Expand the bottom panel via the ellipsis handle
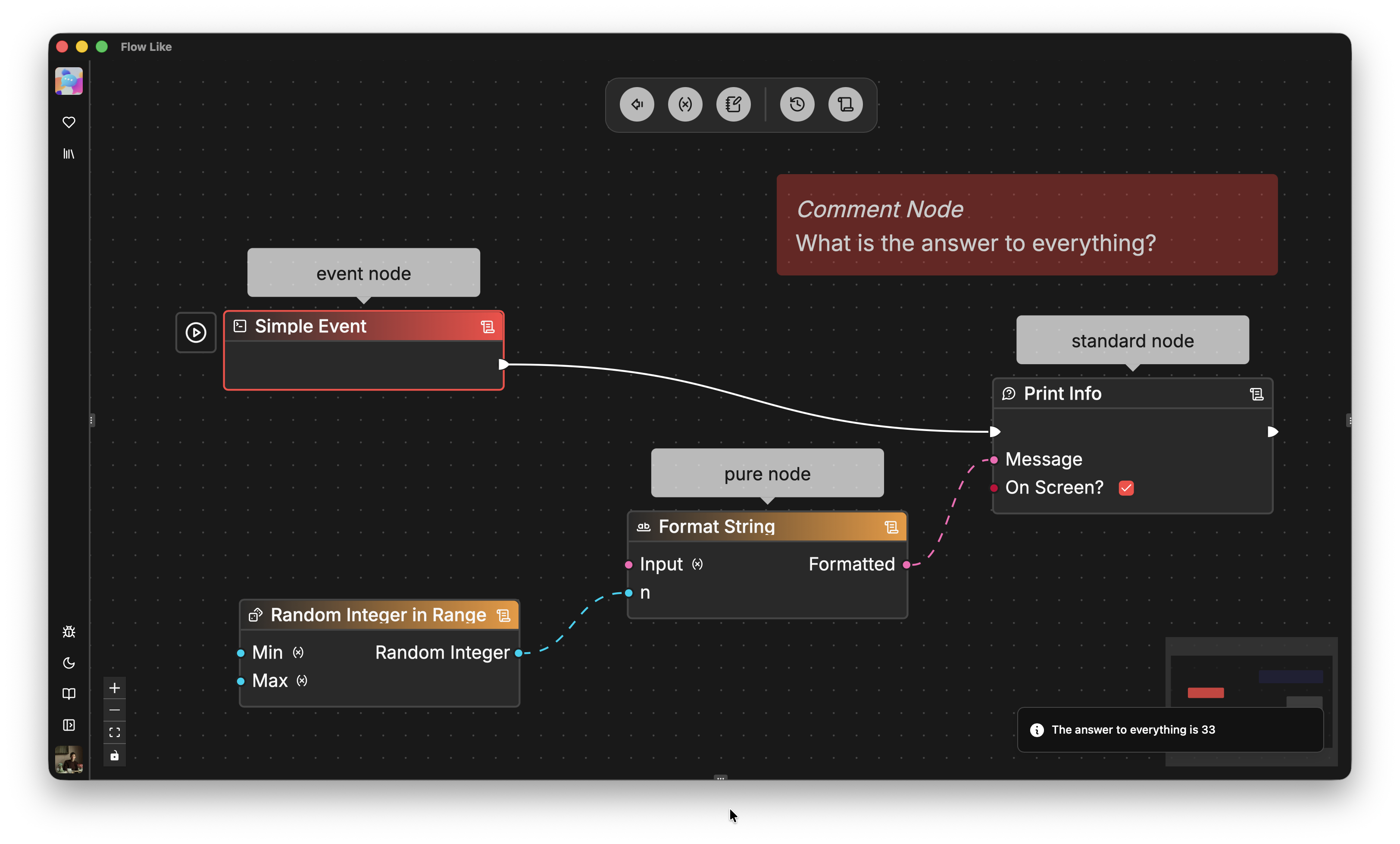 click(720, 779)
